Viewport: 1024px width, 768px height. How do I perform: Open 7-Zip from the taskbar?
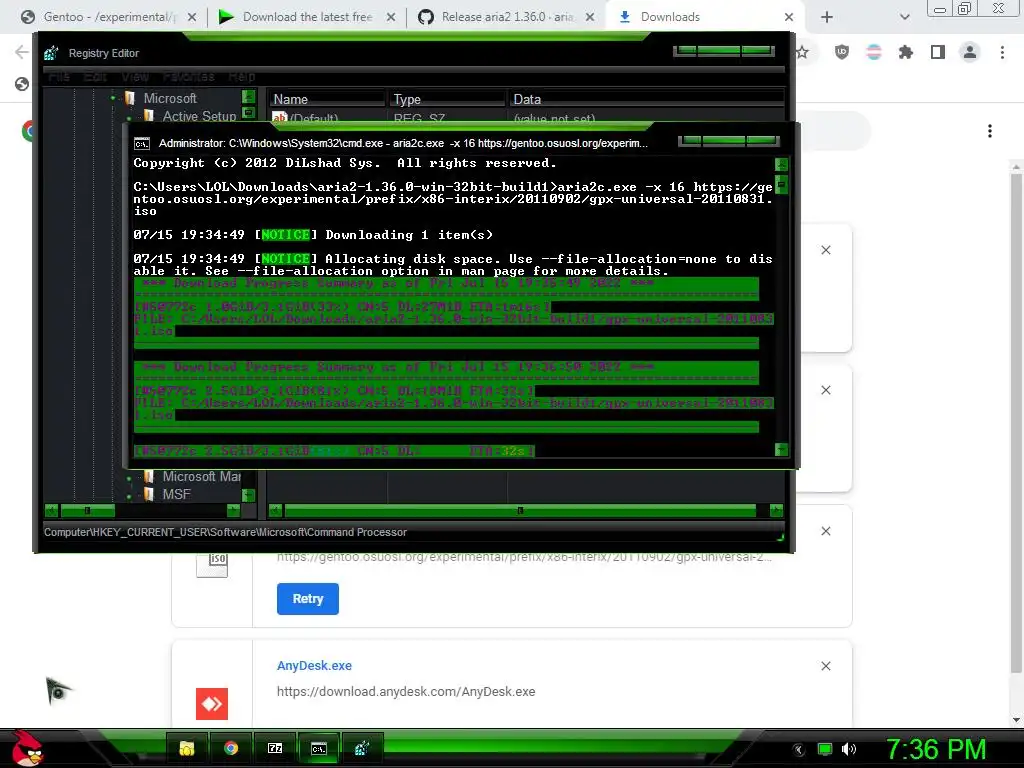pos(275,748)
